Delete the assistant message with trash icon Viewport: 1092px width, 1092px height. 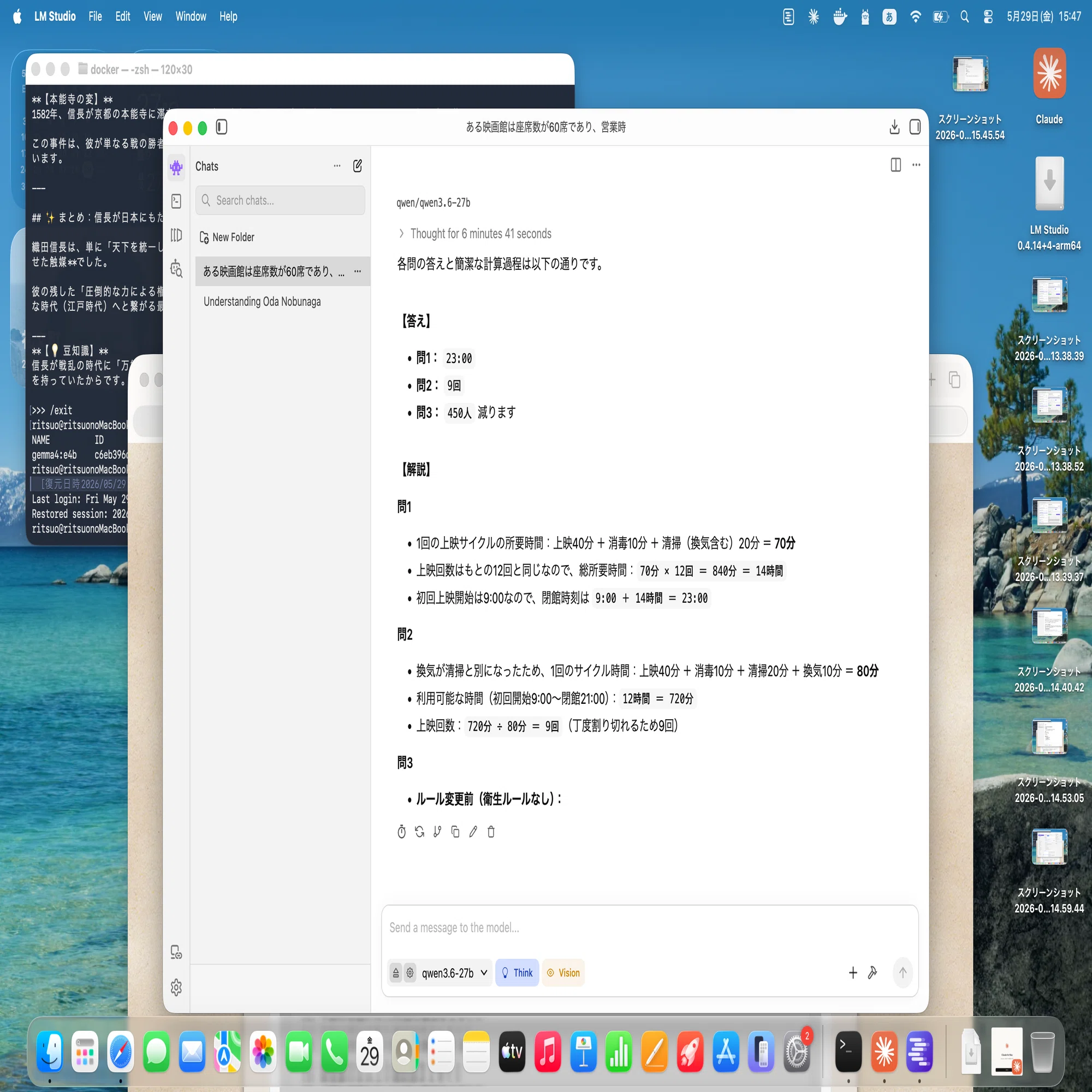491,832
